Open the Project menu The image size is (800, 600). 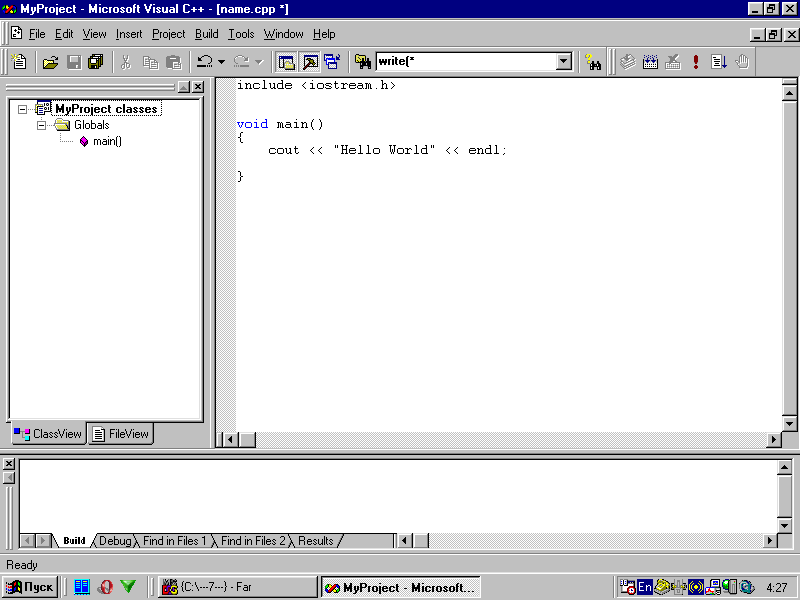(168, 34)
